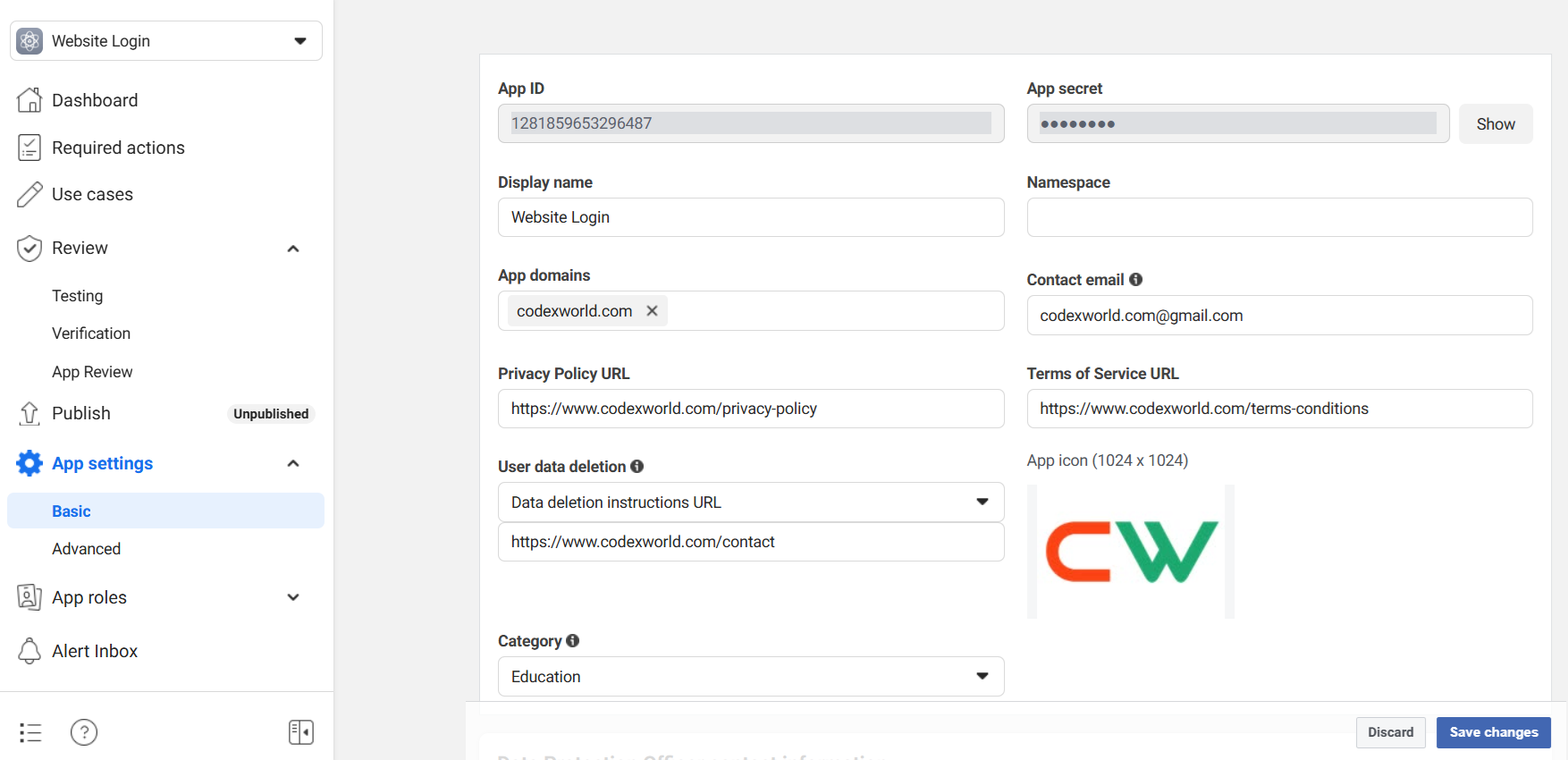This screenshot has height=760, width=1568.
Task: Go to Advanced app settings
Action: pyautogui.click(x=86, y=549)
